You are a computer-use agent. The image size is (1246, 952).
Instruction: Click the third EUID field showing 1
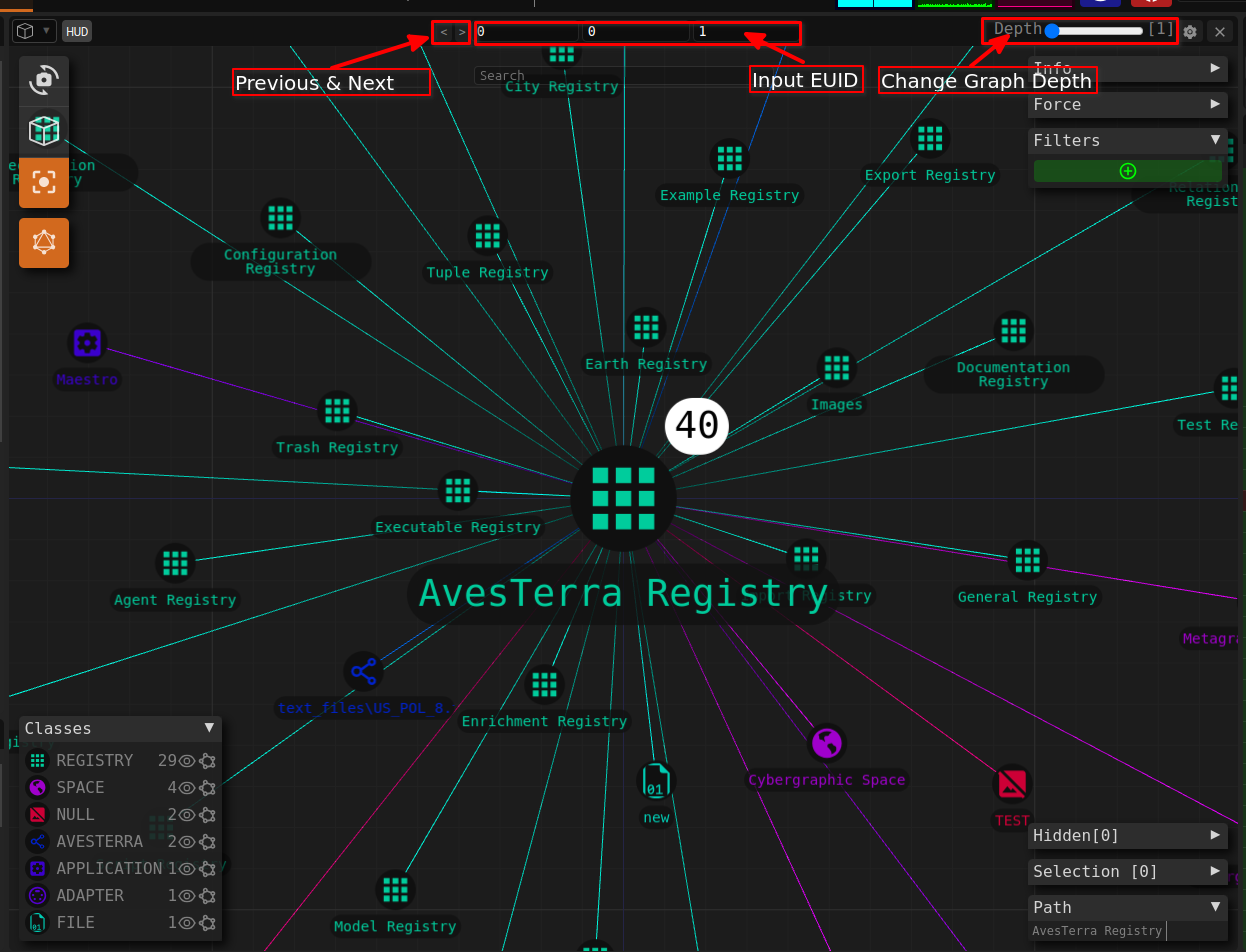click(x=745, y=32)
